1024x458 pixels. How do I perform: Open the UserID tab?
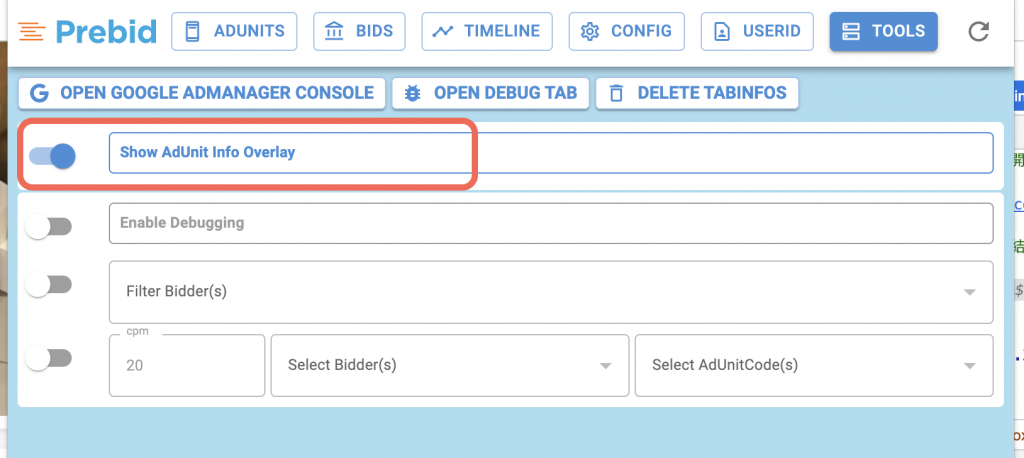757,31
